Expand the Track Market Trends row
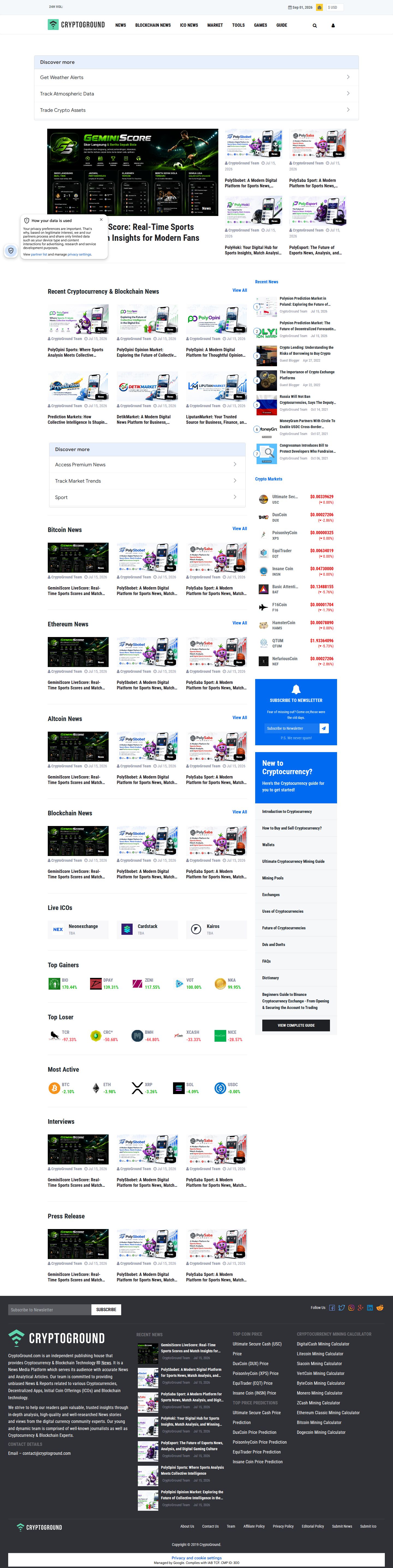 (147, 481)
